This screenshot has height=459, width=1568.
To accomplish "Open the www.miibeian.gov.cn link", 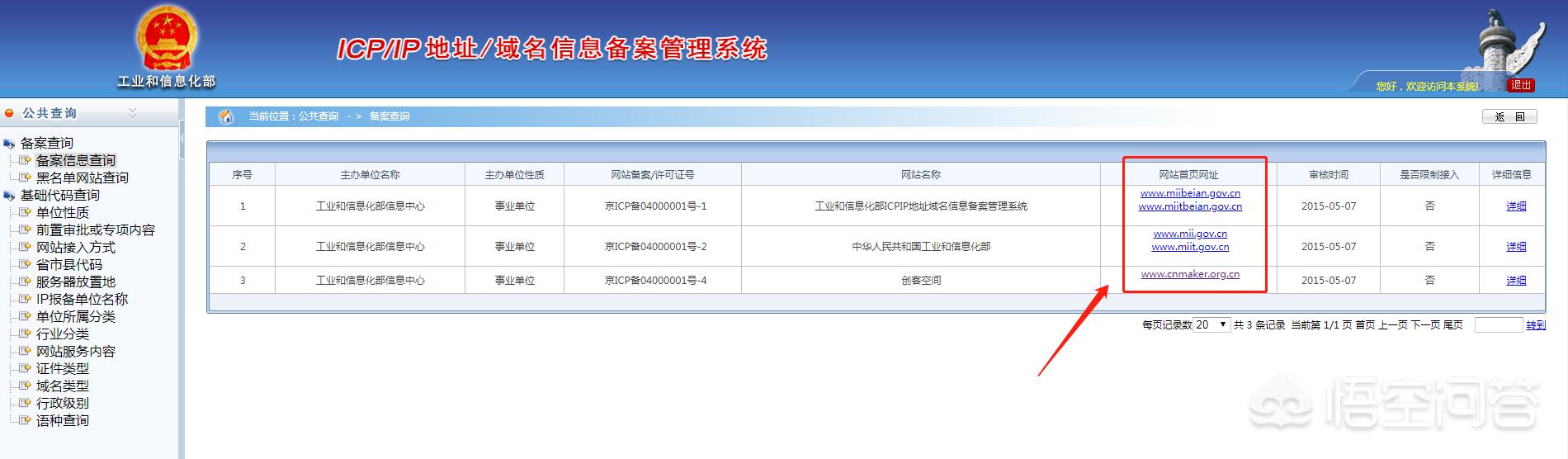I will click(1190, 192).
